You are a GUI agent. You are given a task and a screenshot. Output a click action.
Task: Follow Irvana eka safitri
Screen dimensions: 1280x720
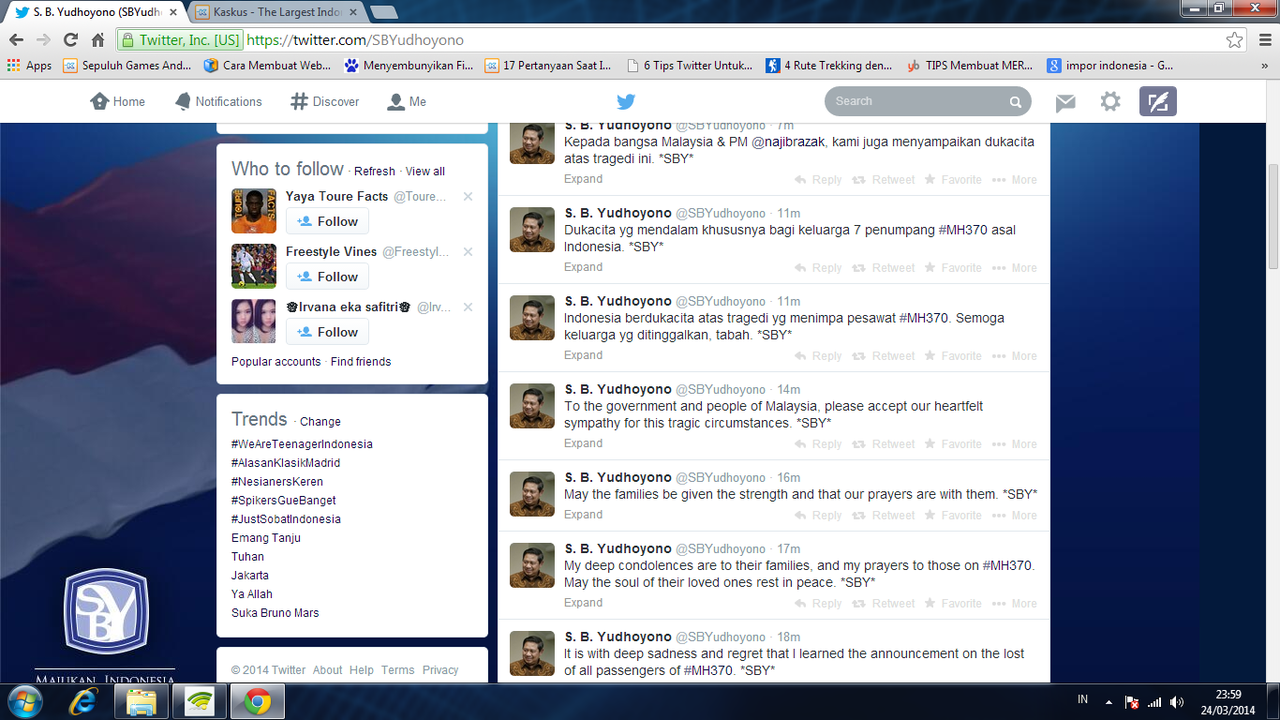tap(327, 331)
